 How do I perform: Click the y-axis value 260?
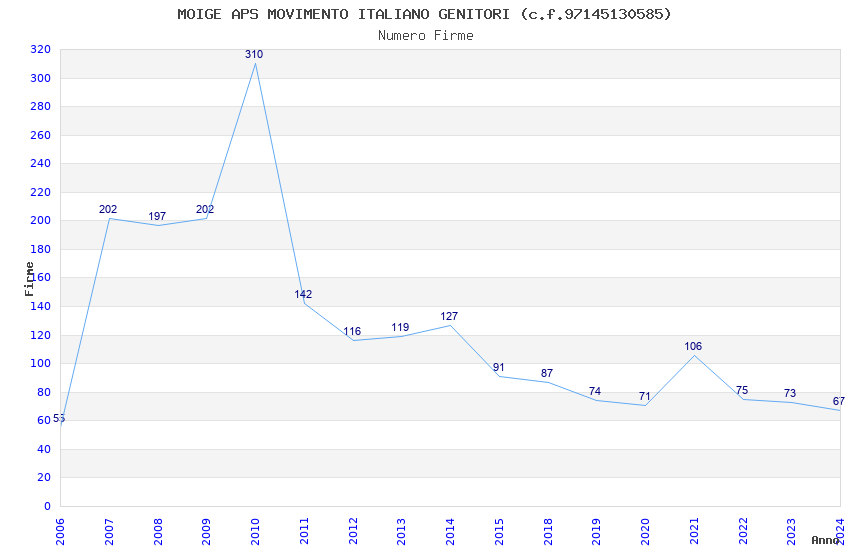coord(41,135)
